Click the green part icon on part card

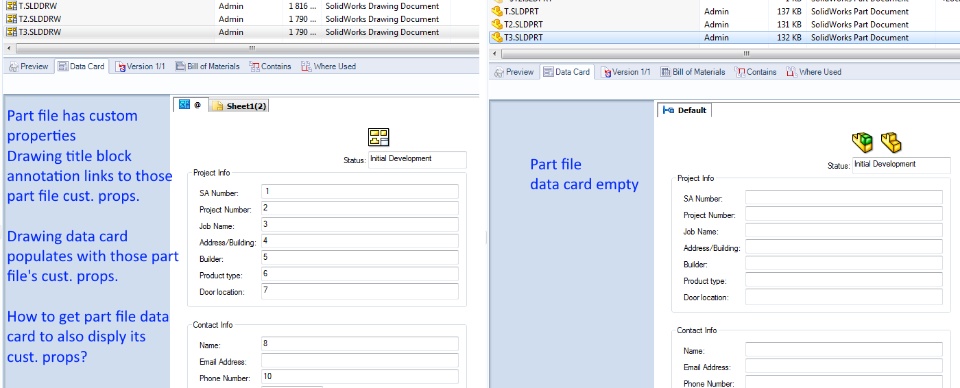[x=863, y=142]
